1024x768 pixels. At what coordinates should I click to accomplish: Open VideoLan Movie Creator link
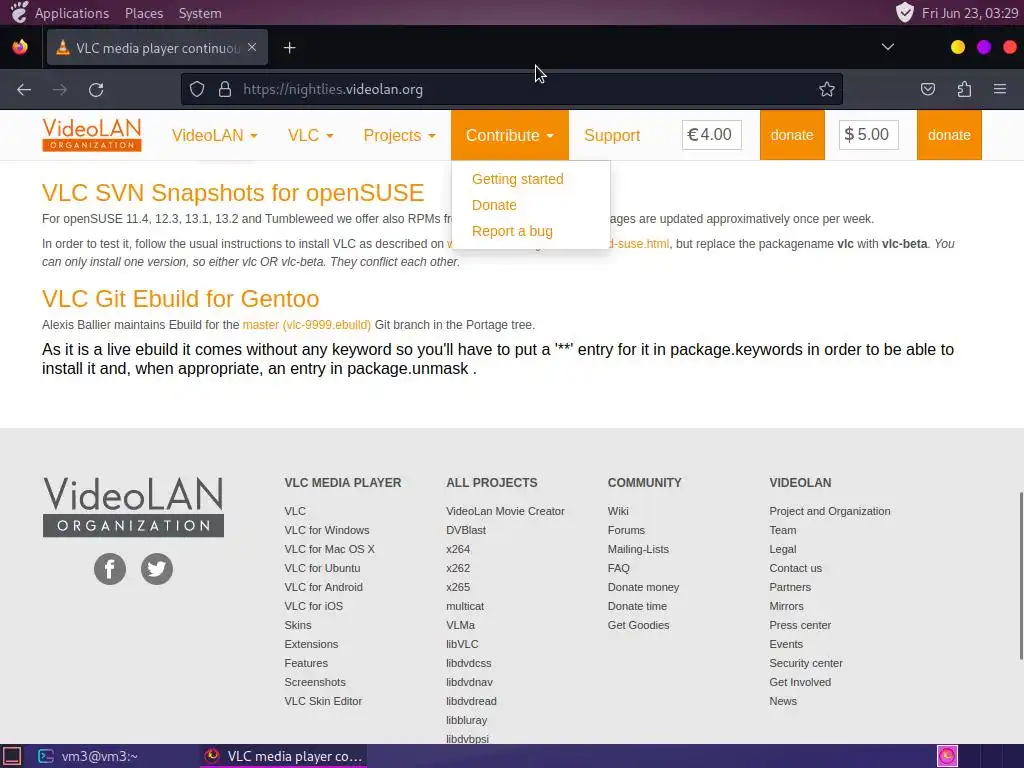tap(505, 511)
